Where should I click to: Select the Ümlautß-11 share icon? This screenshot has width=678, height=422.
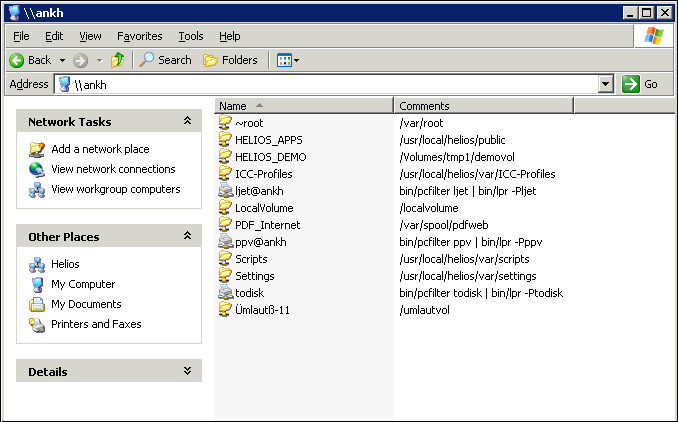coord(225,309)
